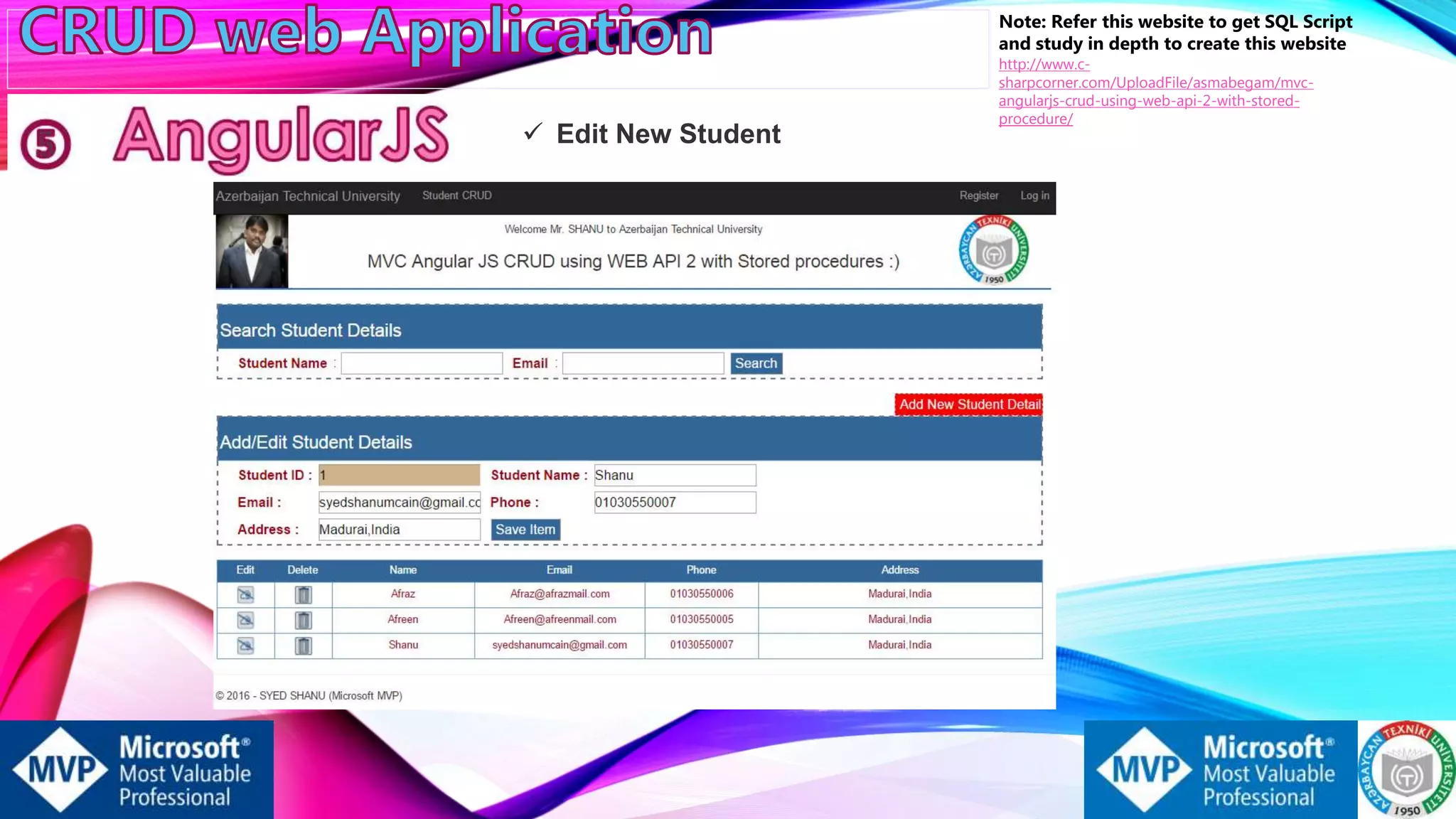Click the Name column header

(403, 570)
